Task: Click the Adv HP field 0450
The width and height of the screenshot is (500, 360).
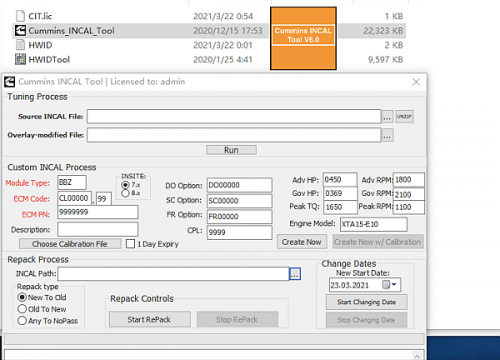Action: pos(340,179)
